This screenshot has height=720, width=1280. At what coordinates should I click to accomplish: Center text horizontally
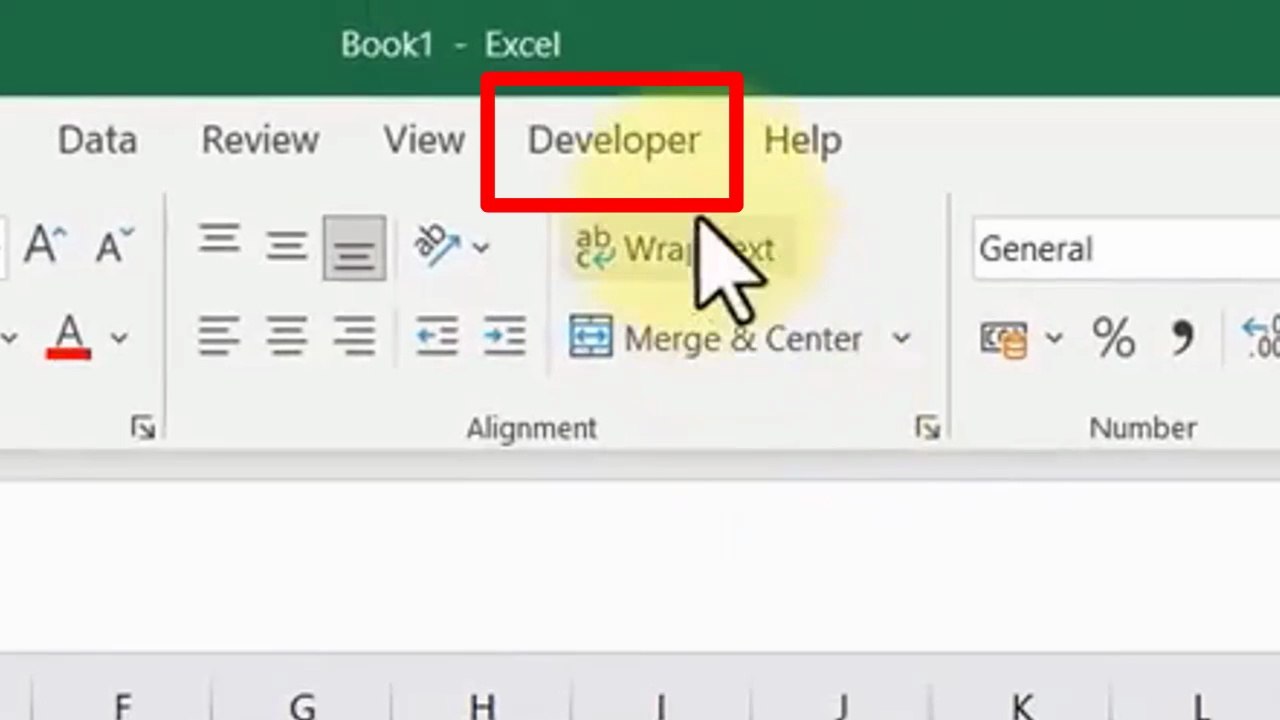pos(286,337)
